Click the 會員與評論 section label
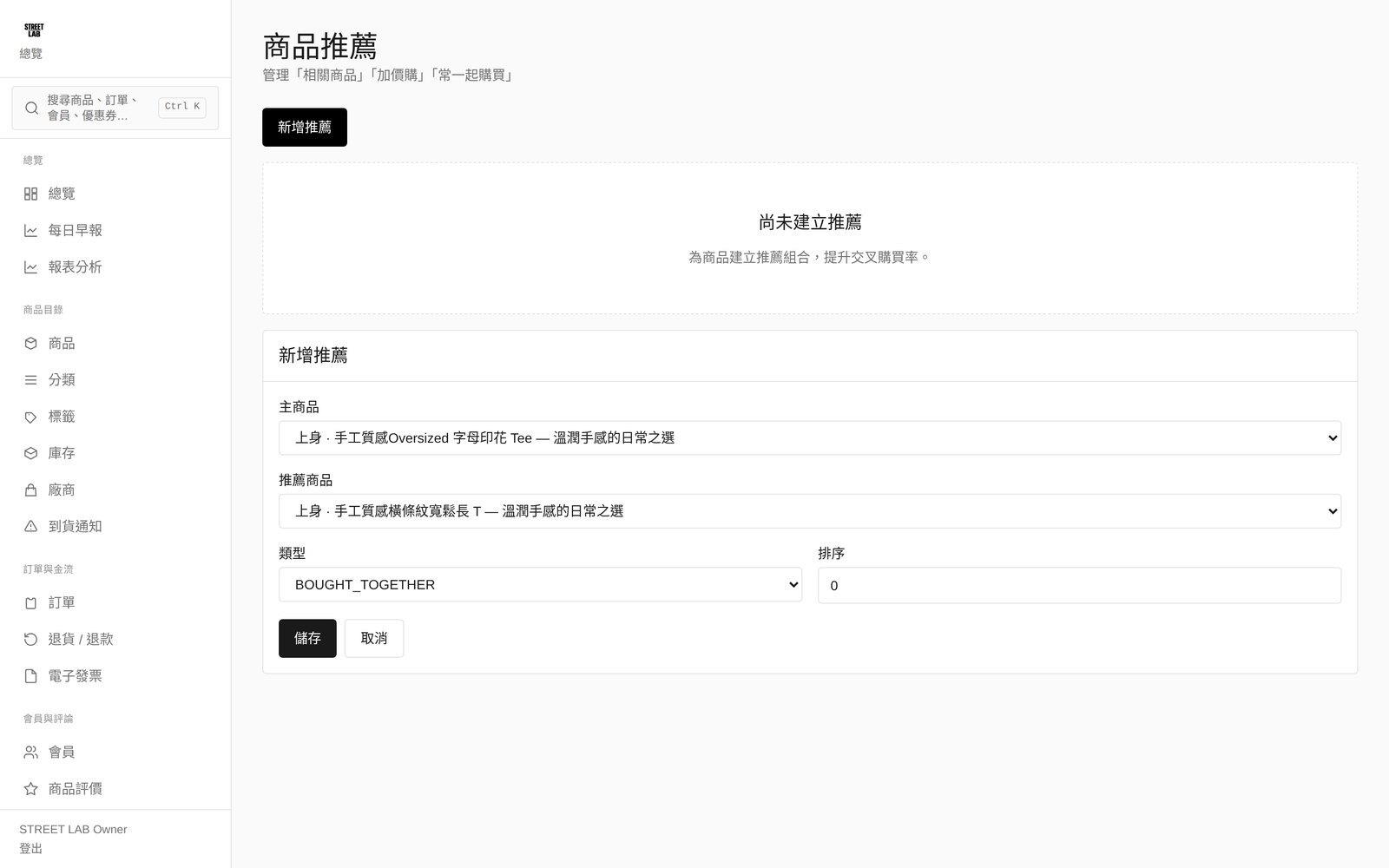Screen dimensions: 1389x868 pyautogui.click(x=49, y=719)
